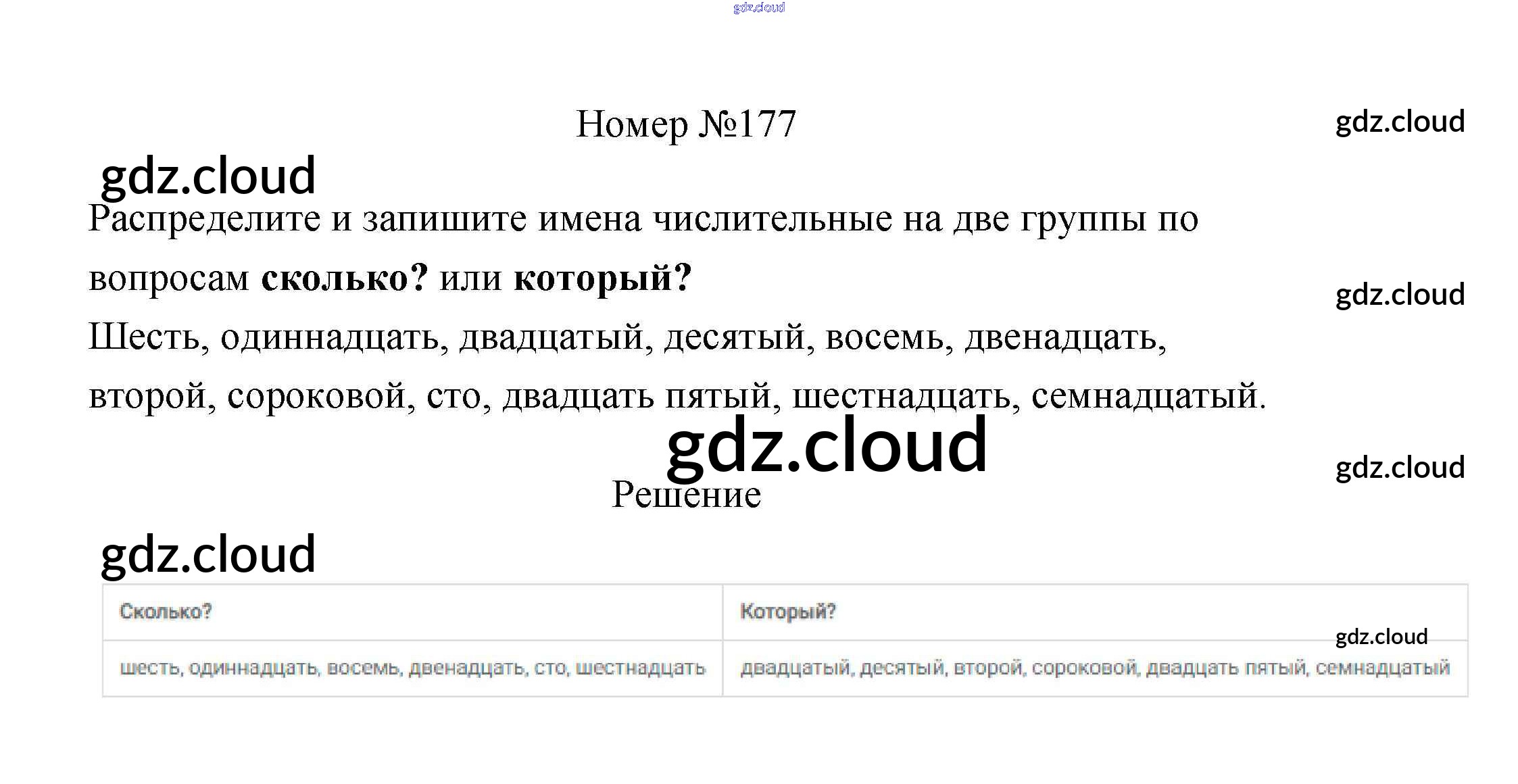Click the Сколько? table column header
This screenshot has width=1518, height=784.
coord(166,612)
